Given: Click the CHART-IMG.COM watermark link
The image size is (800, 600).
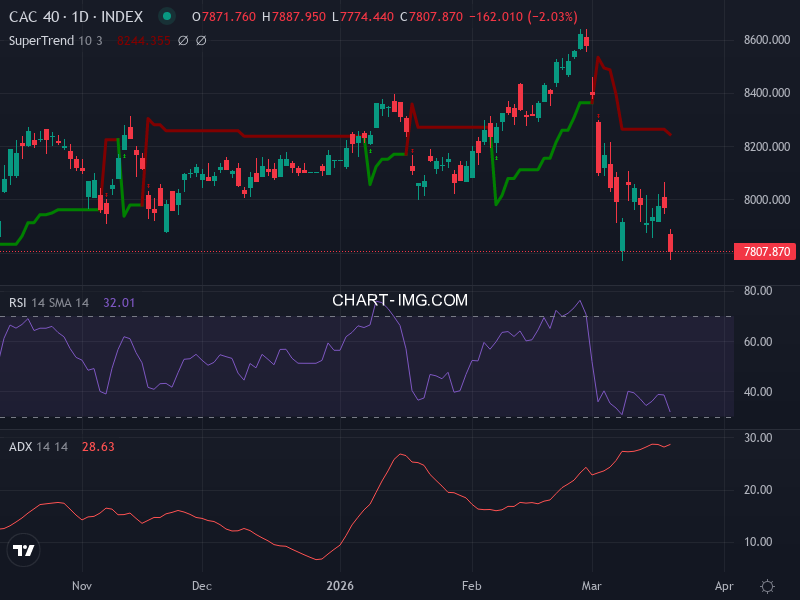Looking at the screenshot, I should (x=399, y=299).
